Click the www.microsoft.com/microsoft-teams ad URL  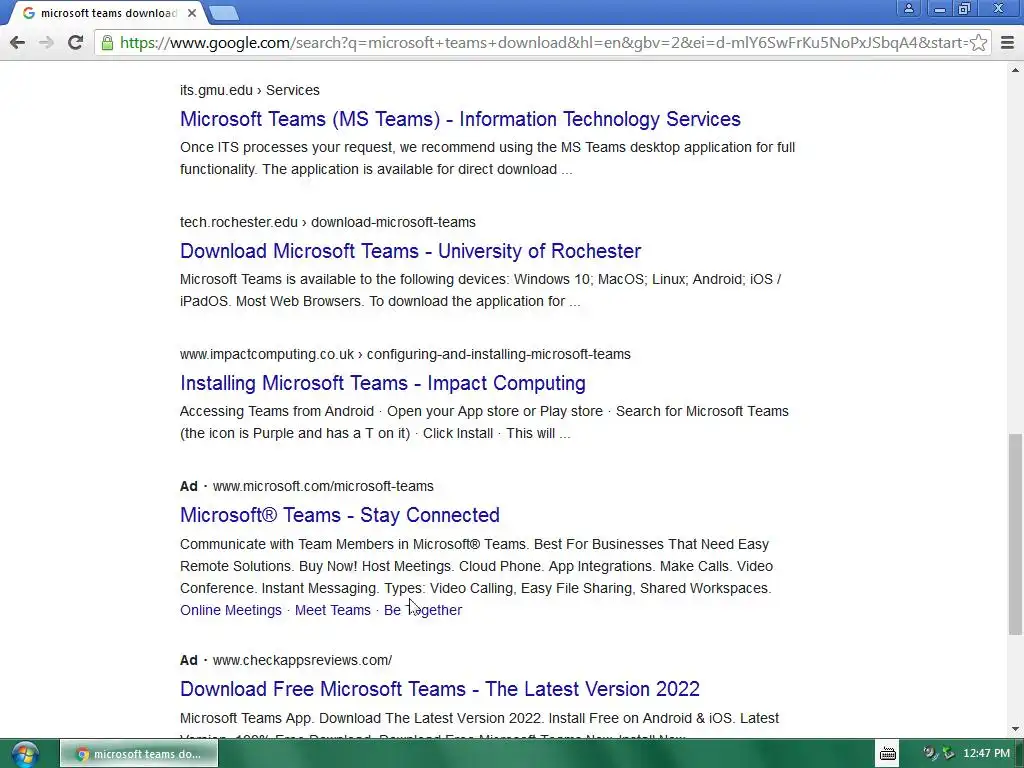(x=323, y=486)
